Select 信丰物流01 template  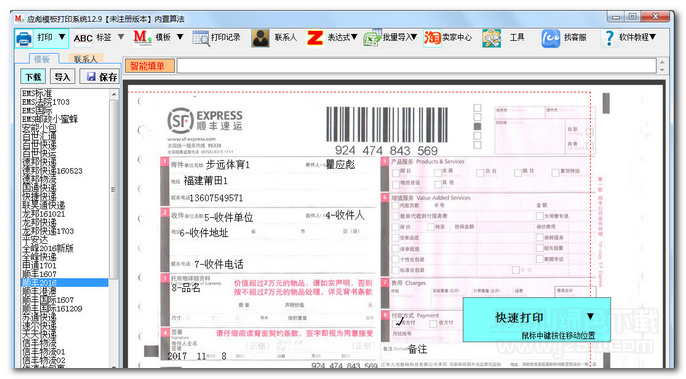pos(43,352)
